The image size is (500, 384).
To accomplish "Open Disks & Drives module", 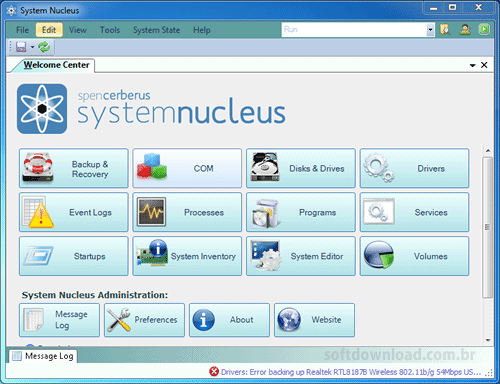I will [301, 168].
